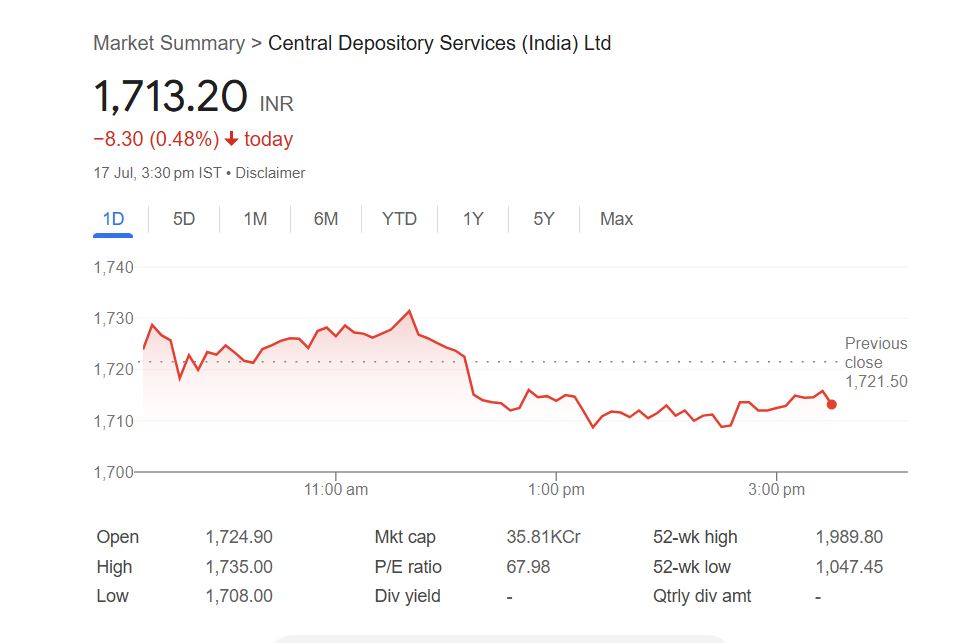Show the 6M price history tab
This screenshot has width=973, height=643.
[x=326, y=219]
